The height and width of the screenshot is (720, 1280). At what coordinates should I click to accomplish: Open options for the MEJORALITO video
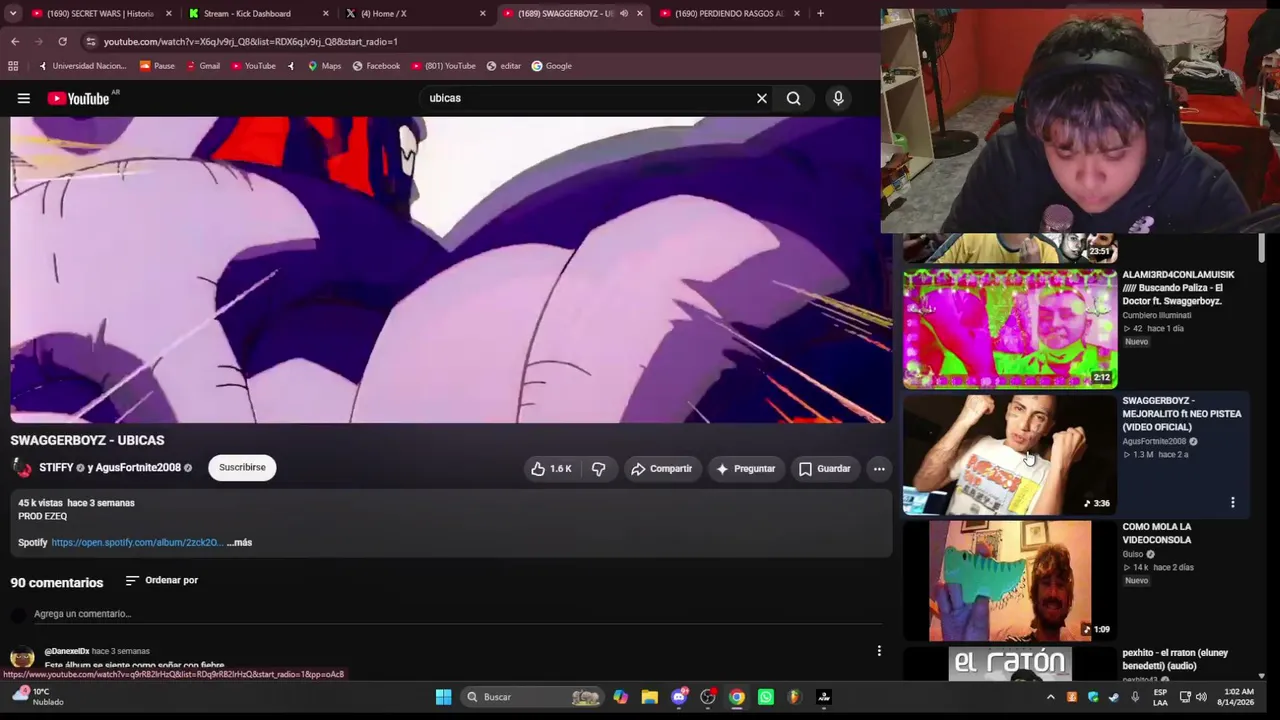tap(1232, 503)
